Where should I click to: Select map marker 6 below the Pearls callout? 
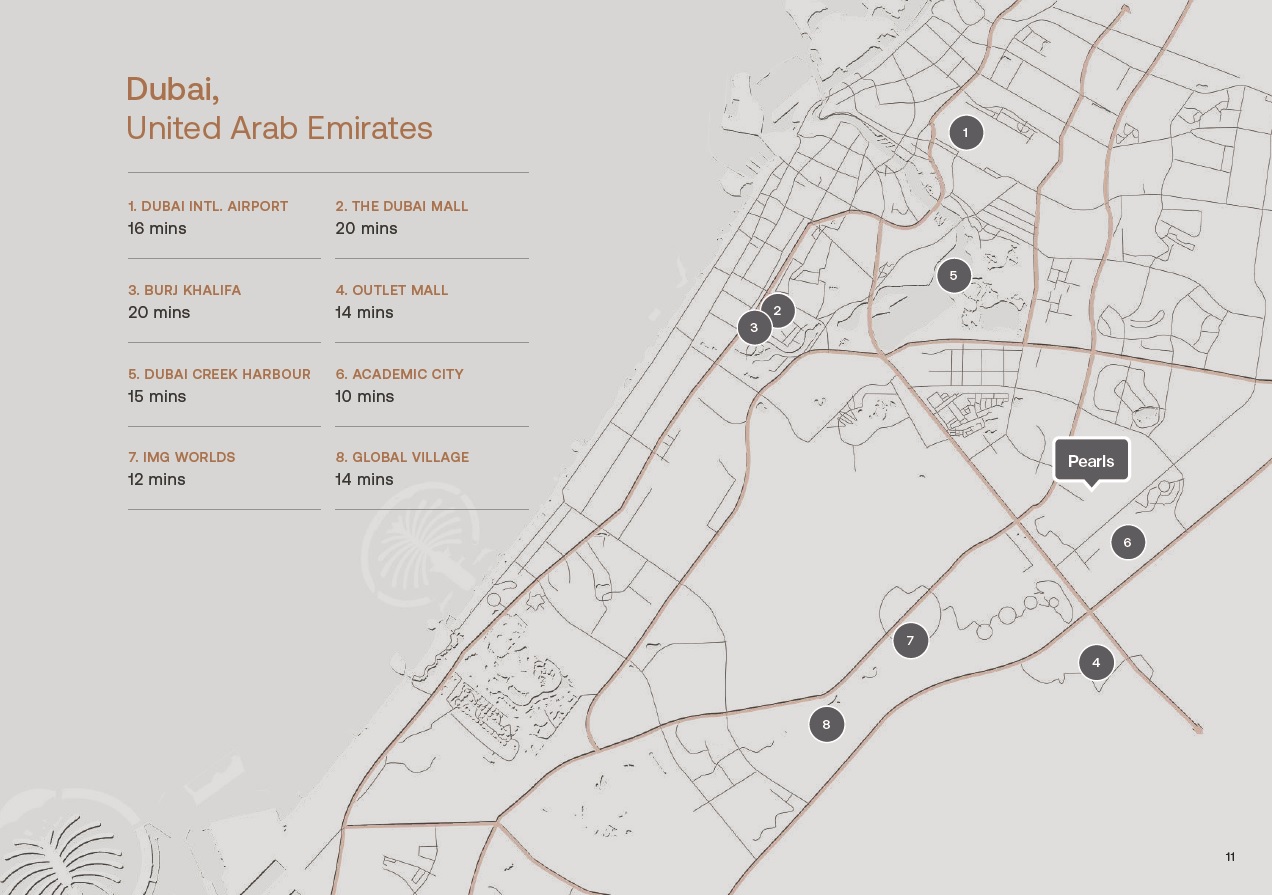pyautogui.click(x=1127, y=542)
